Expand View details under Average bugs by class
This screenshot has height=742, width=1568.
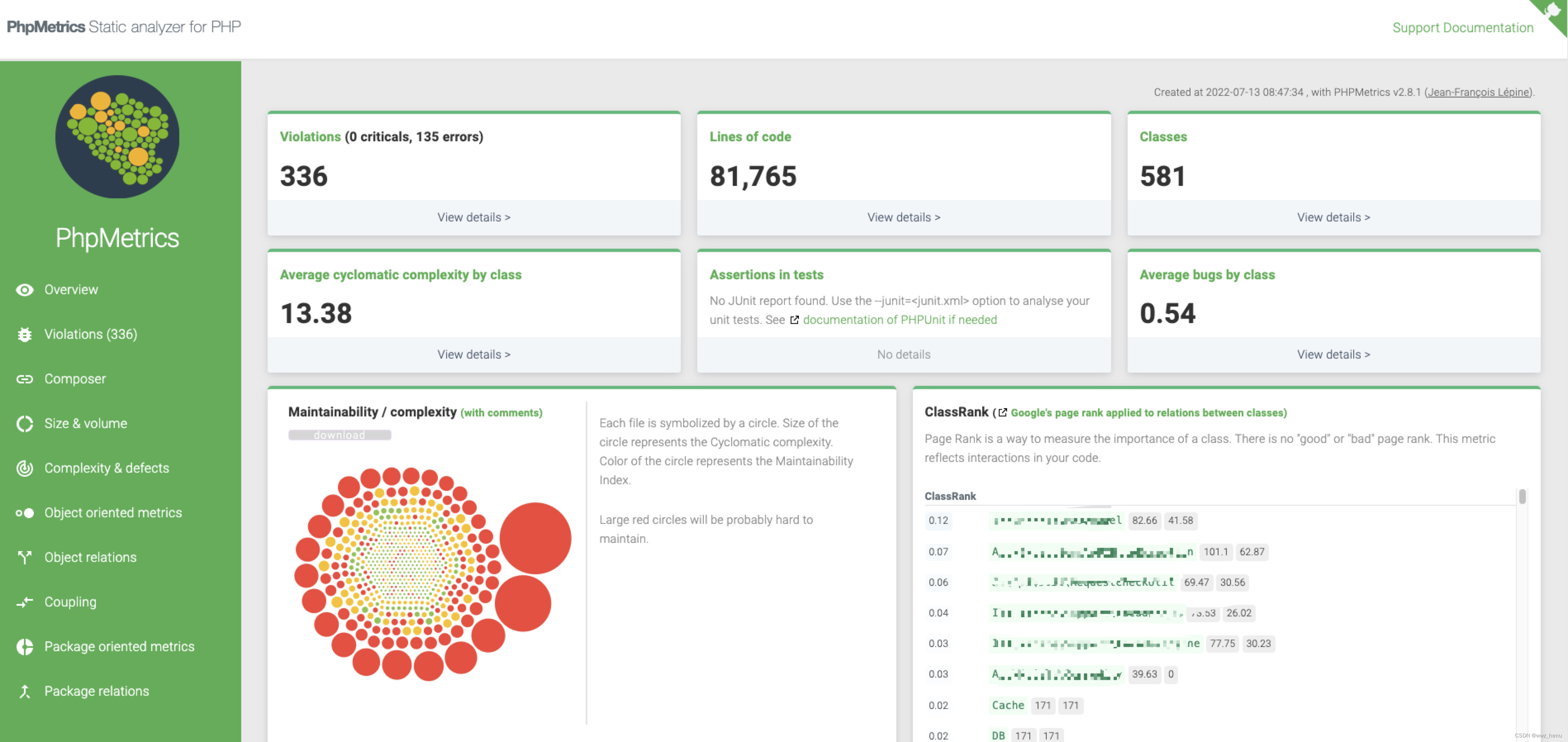click(x=1333, y=354)
